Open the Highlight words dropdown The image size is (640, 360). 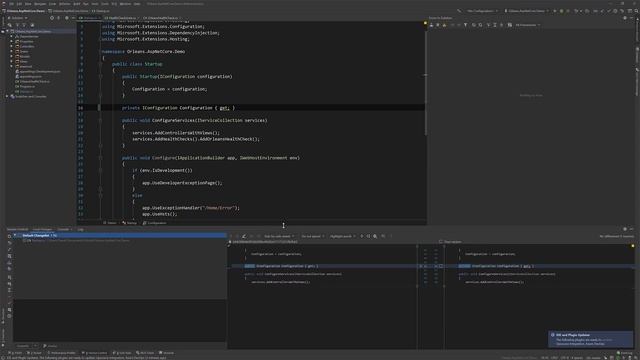point(343,236)
